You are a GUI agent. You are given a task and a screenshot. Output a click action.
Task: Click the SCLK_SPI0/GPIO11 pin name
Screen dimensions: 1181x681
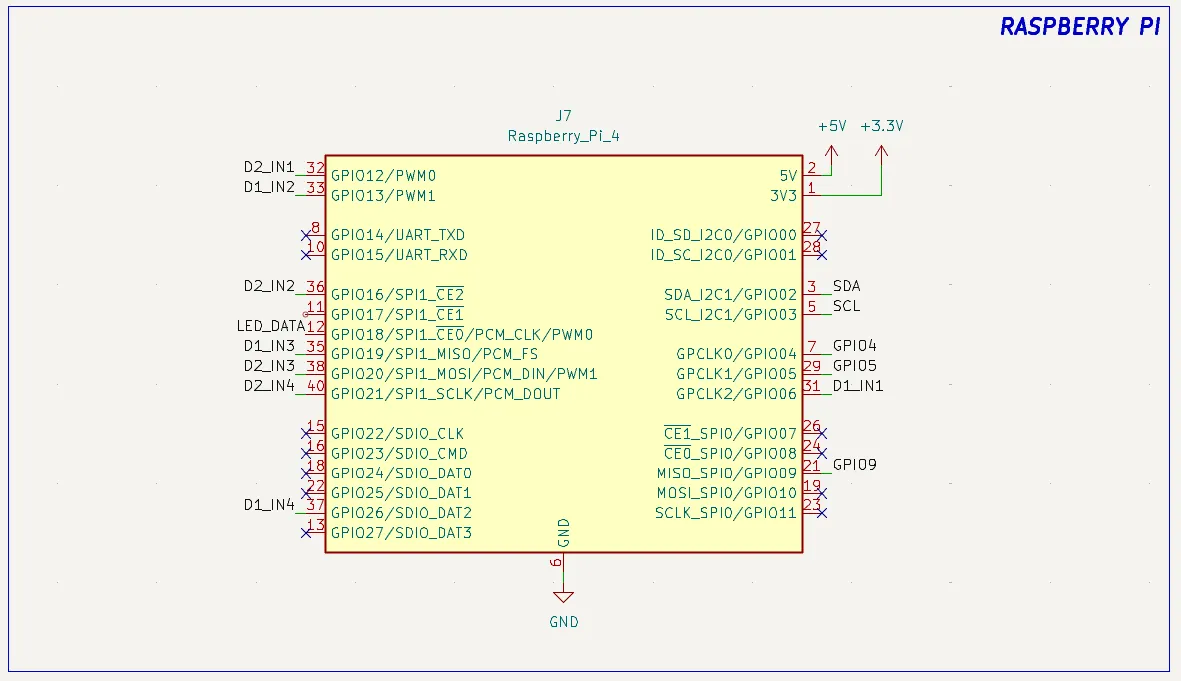[725, 513]
